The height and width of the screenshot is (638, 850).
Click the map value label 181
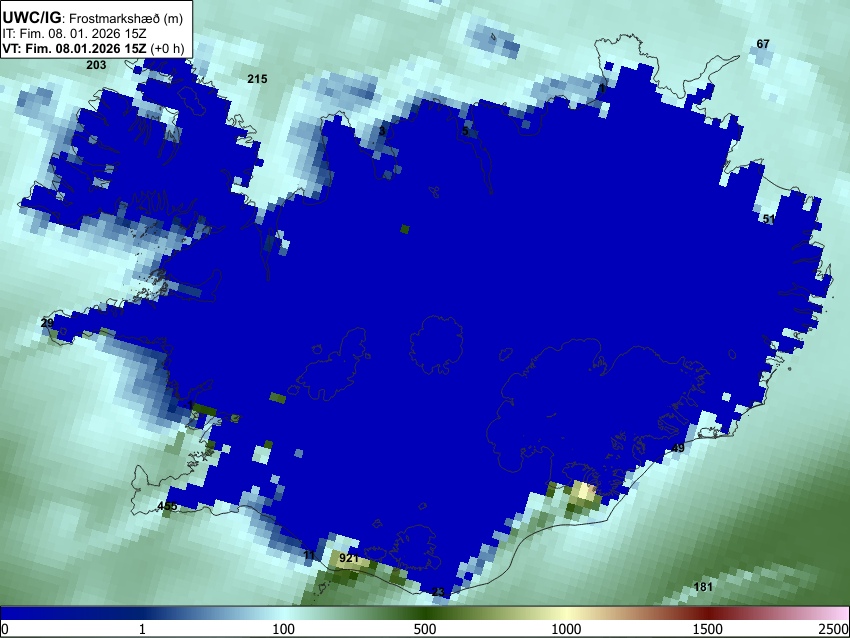(703, 587)
